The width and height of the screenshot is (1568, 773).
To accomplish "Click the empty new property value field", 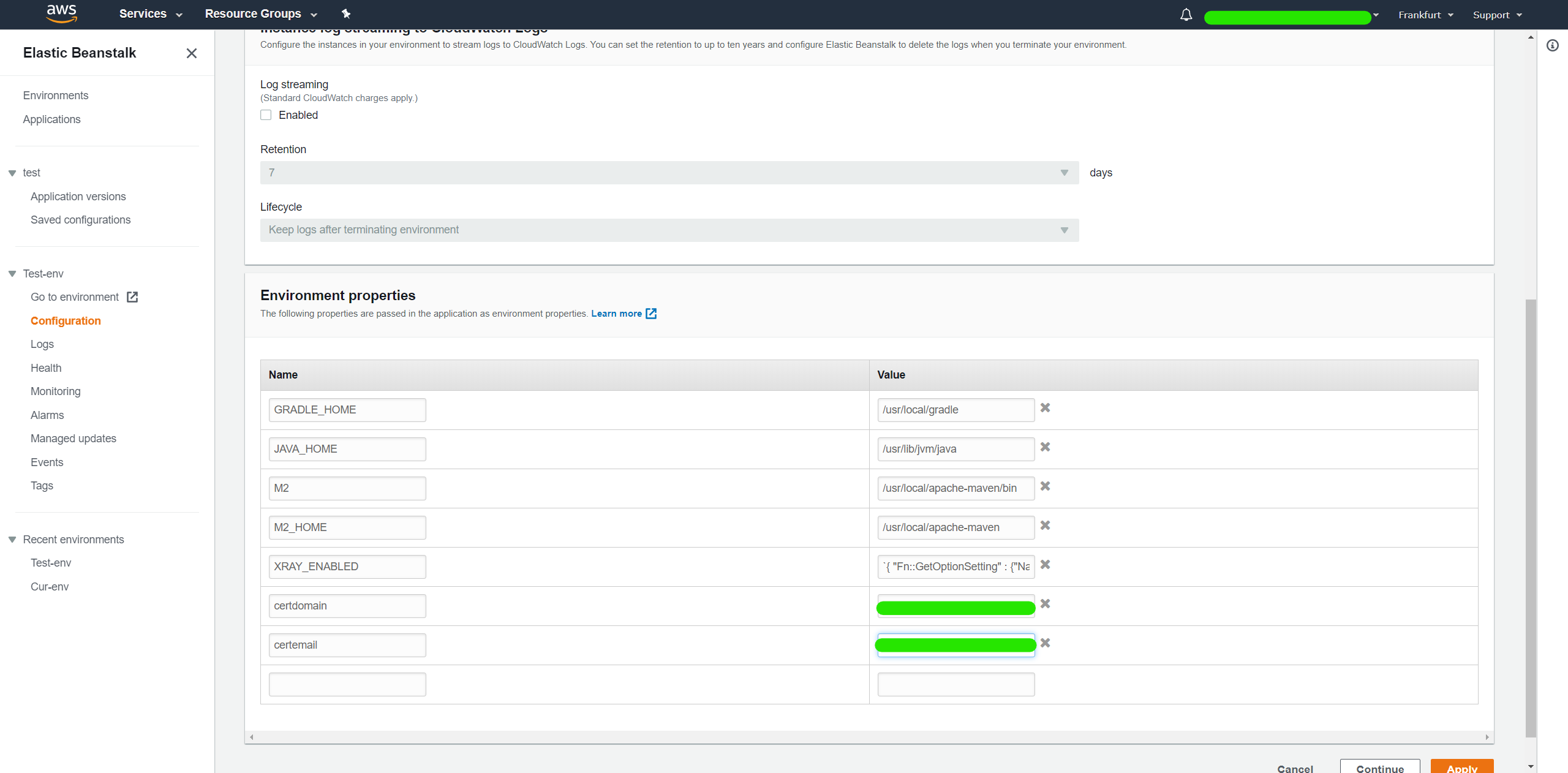I will tap(956, 684).
